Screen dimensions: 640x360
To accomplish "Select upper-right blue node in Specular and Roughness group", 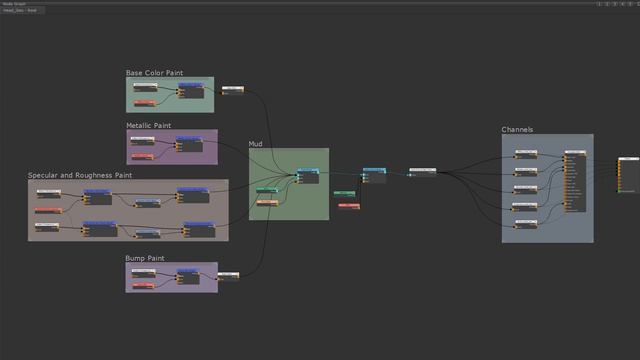I will (x=193, y=195).
